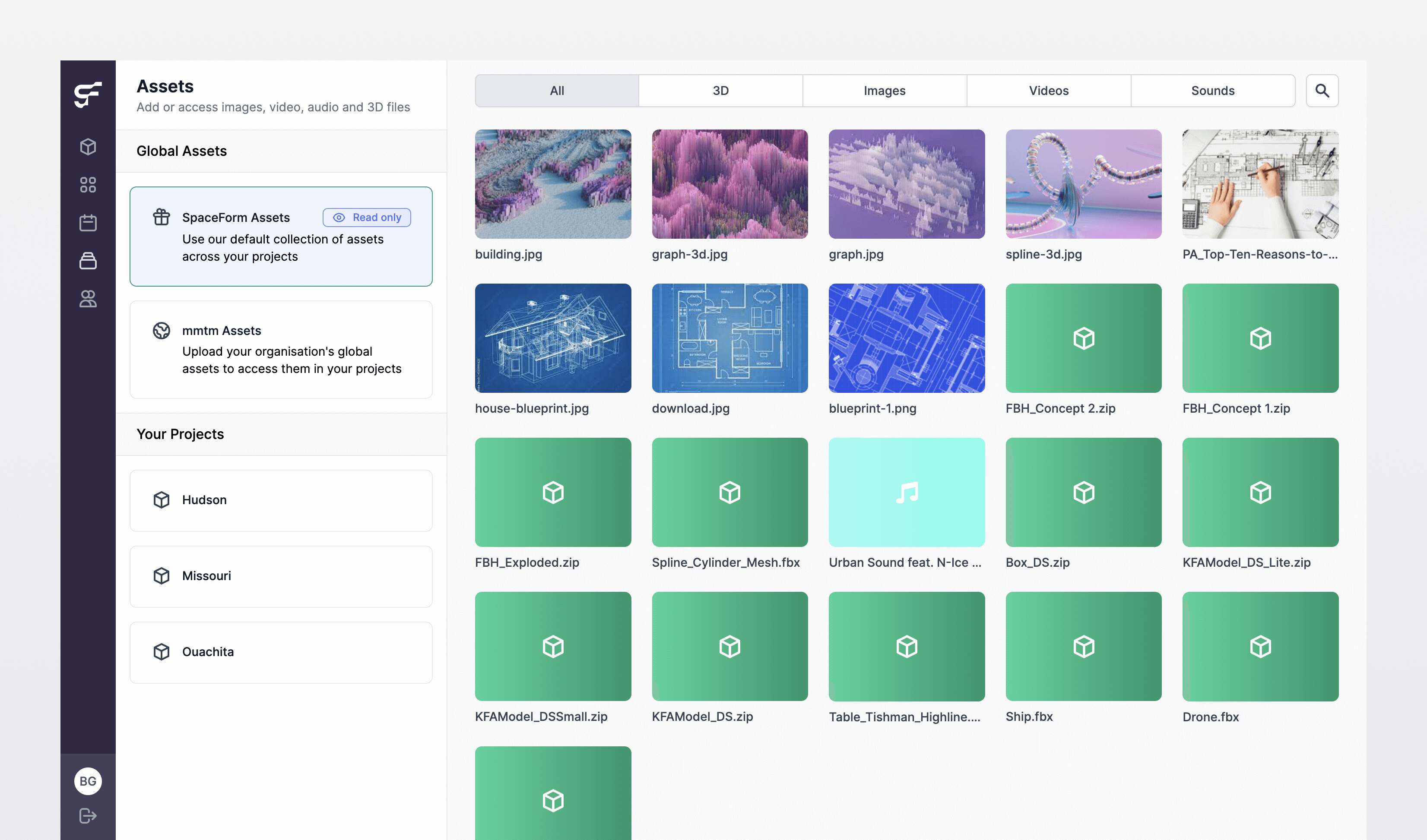Image resolution: width=1427 pixels, height=840 pixels.
Task: Click the archive box icon in sidebar
Action: coord(88,261)
